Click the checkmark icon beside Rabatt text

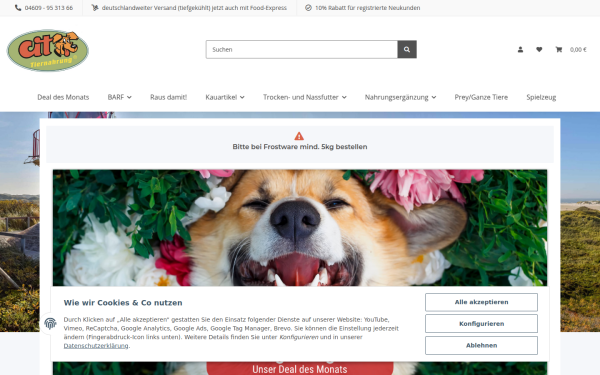[308, 8]
